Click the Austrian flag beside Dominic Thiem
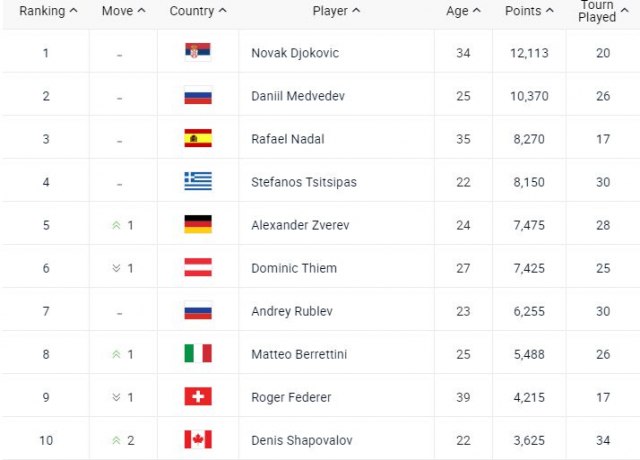 197,268
